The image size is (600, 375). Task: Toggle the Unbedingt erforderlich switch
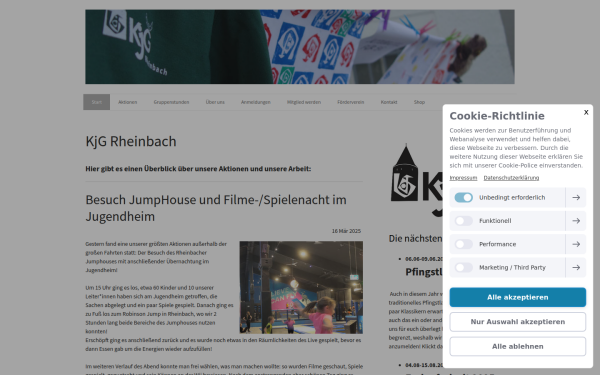(x=463, y=197)
